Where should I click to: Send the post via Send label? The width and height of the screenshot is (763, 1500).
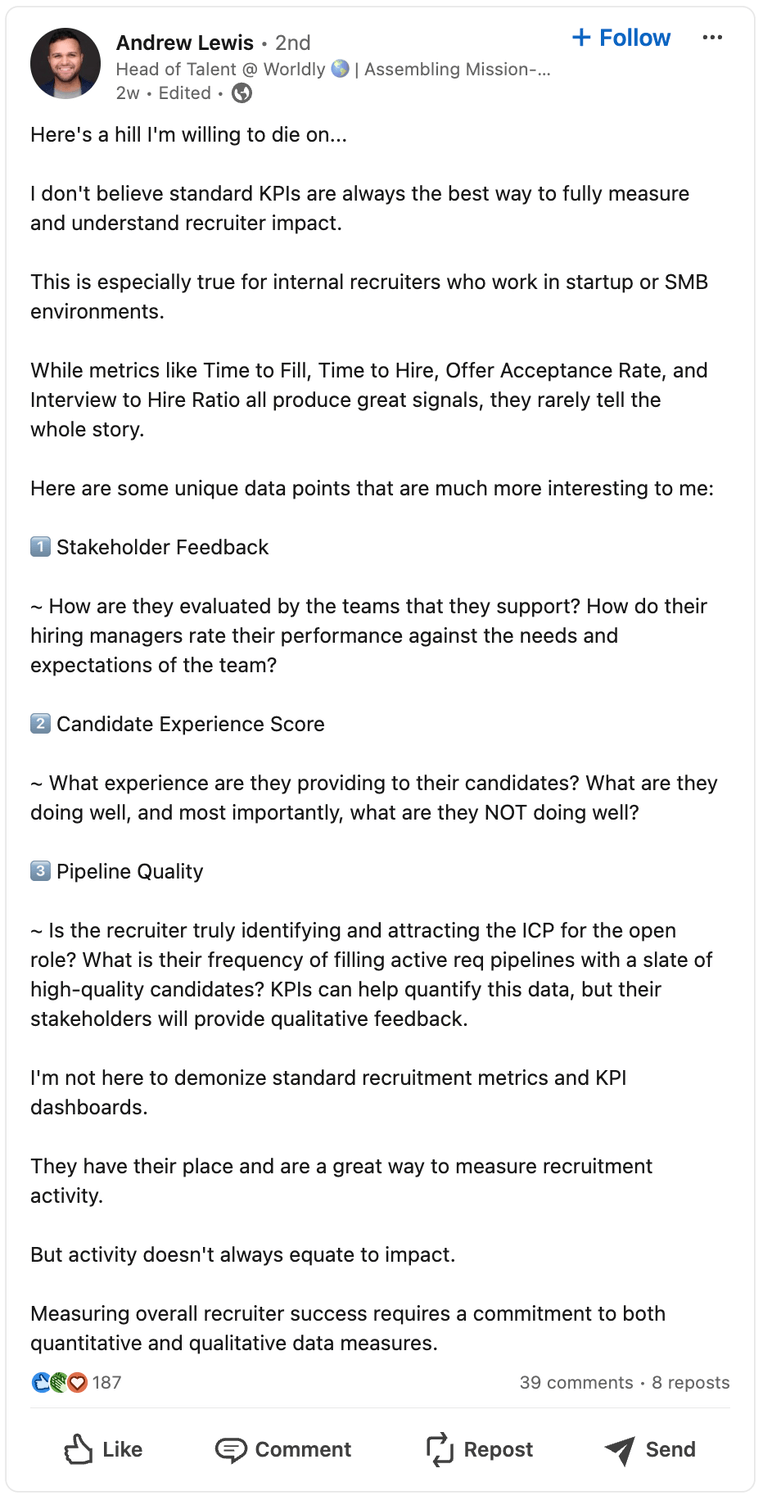coord(670,1450)
